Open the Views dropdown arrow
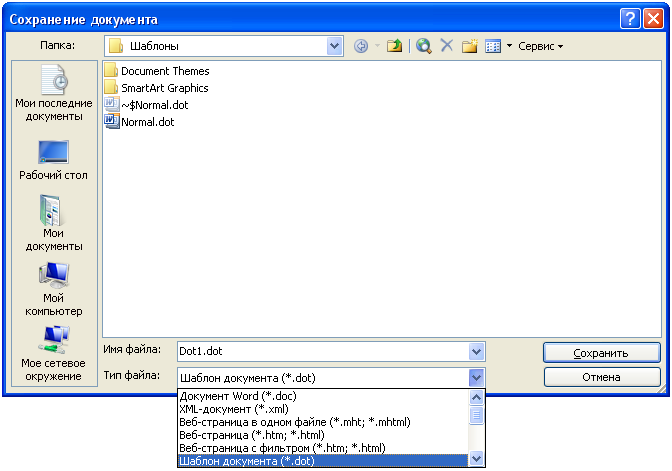Screen dimensions: 672x471 pyautogui.click(x=509, y=46)
